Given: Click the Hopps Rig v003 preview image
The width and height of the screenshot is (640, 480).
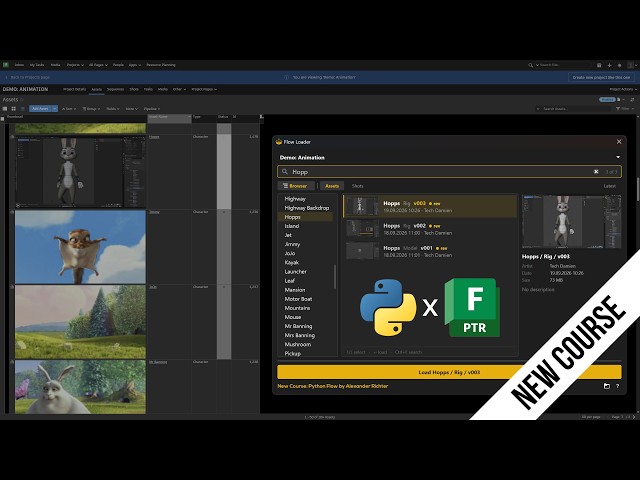Looking at the screenshot, I should [571, 222].
